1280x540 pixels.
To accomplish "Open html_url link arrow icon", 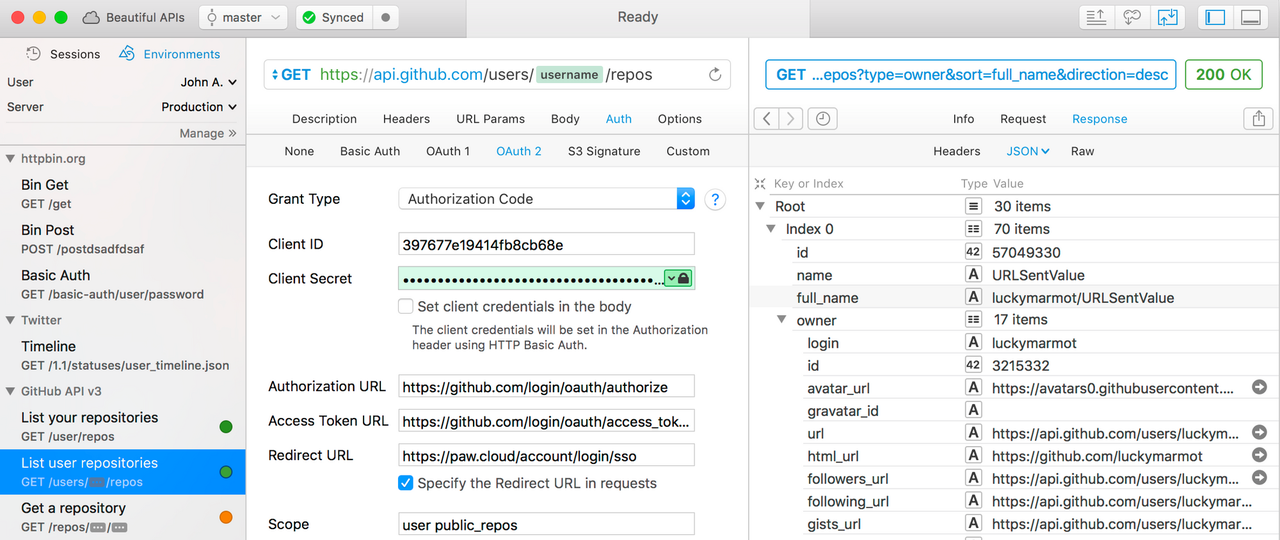I will point(1259,456).
